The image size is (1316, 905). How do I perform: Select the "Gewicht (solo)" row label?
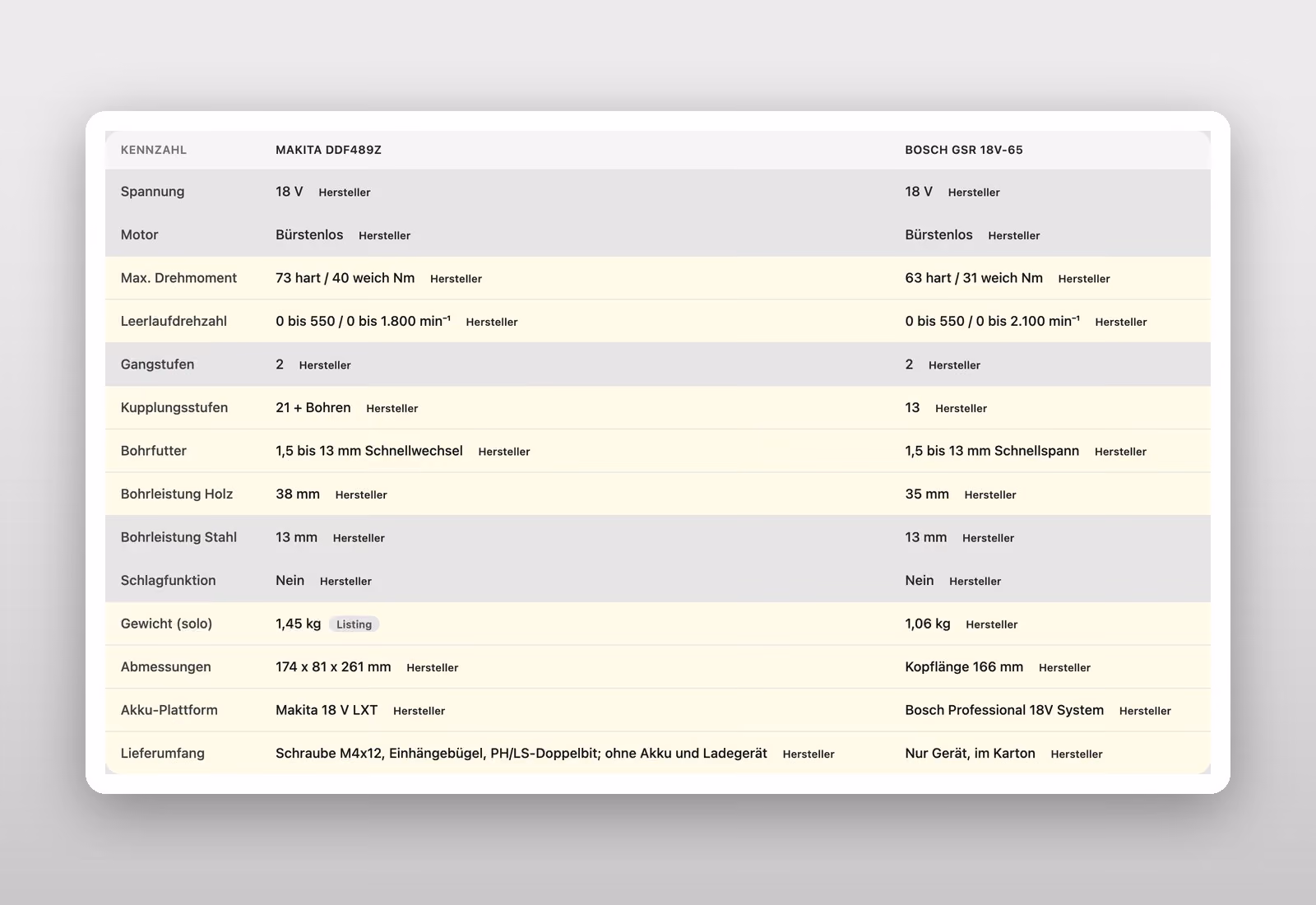[166, 624]
